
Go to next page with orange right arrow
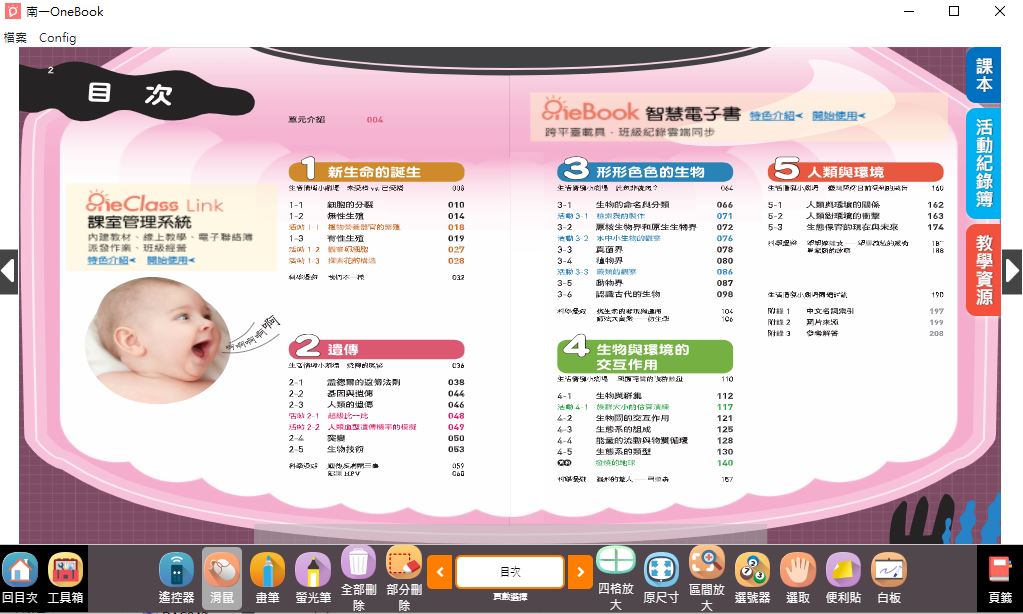pos(580,572)
